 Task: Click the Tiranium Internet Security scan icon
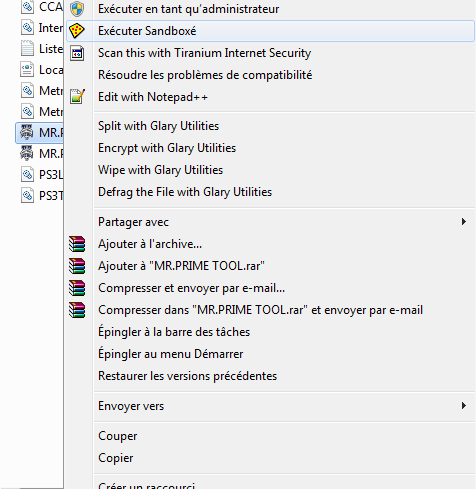[x=77, y=53]
